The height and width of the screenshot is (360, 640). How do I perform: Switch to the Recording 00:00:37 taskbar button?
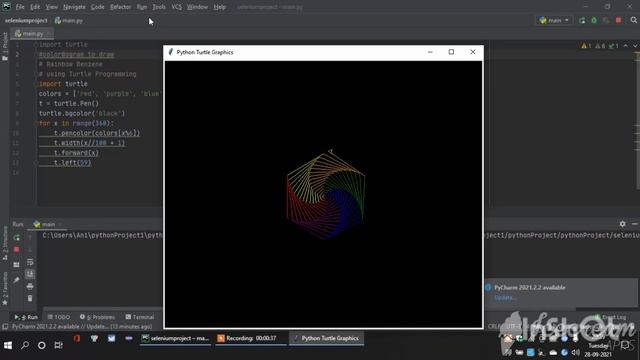[251, 338]
